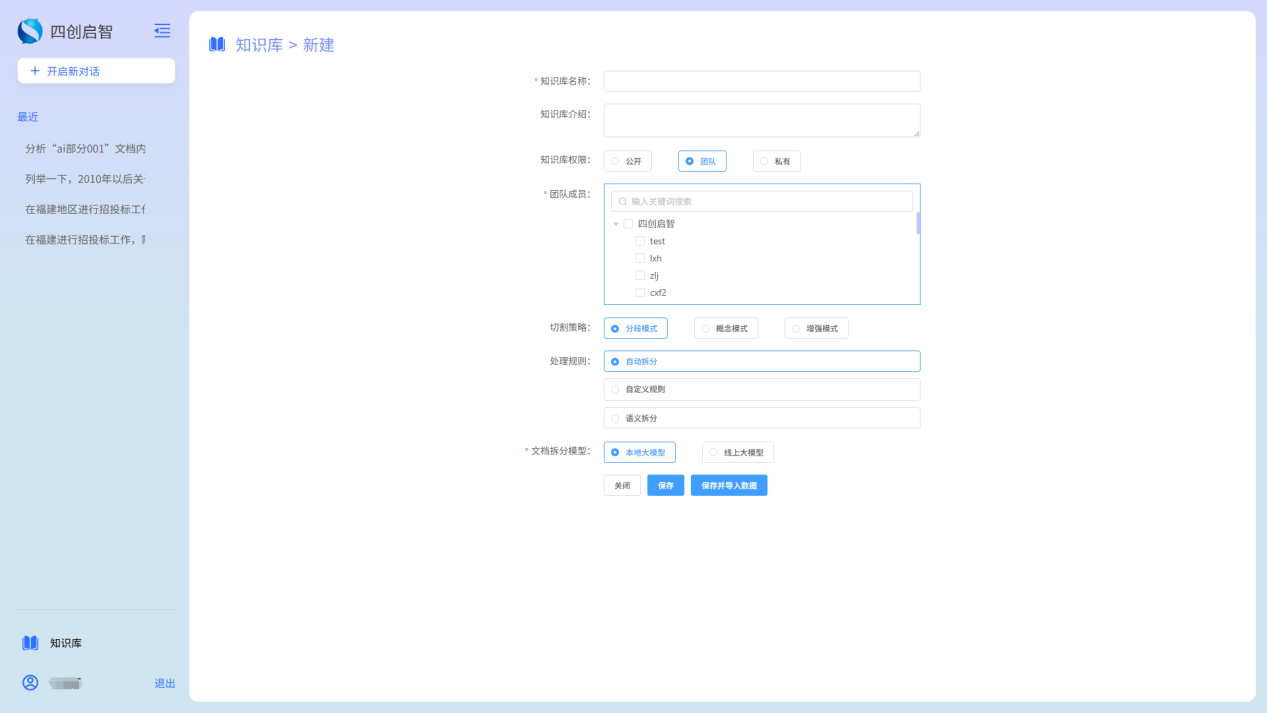Click the 四创启智 logo icon
This screenshot has height=713, width=1267.
coord(30,31)
